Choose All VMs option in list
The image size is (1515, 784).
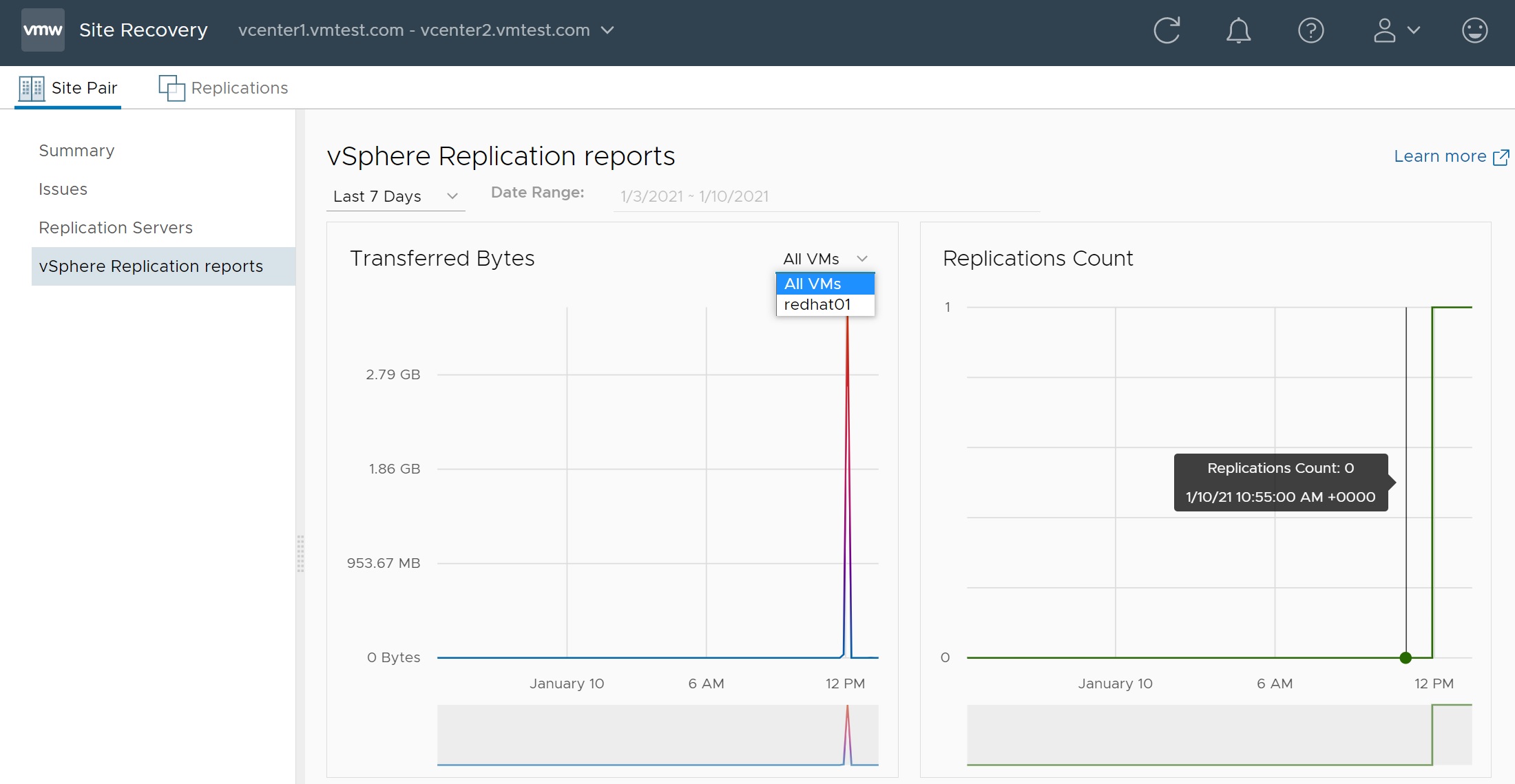coord(813,284)
